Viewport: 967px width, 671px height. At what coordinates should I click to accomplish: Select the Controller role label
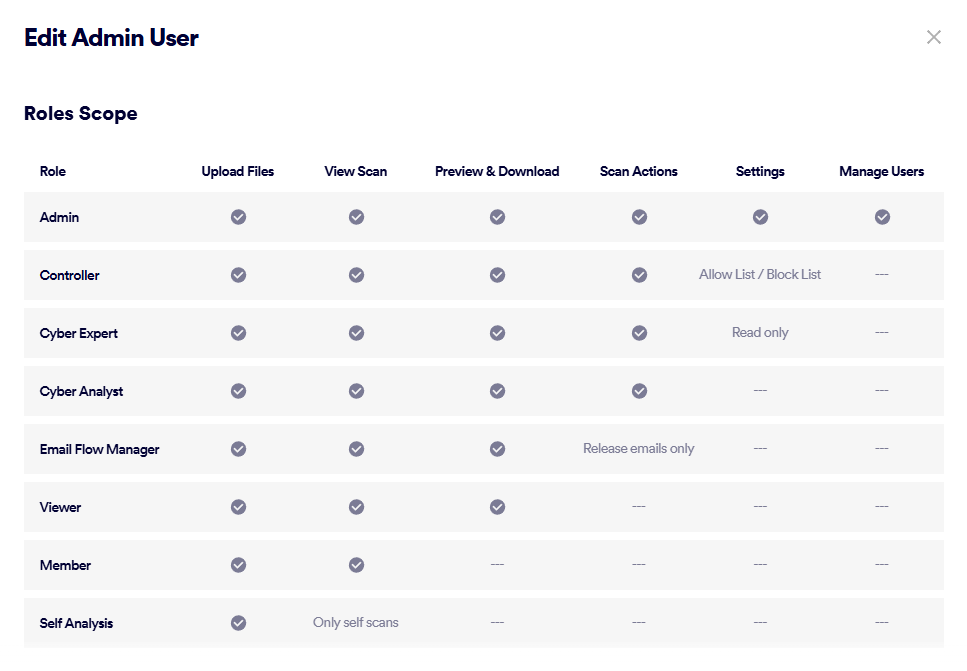pos(69,275)
